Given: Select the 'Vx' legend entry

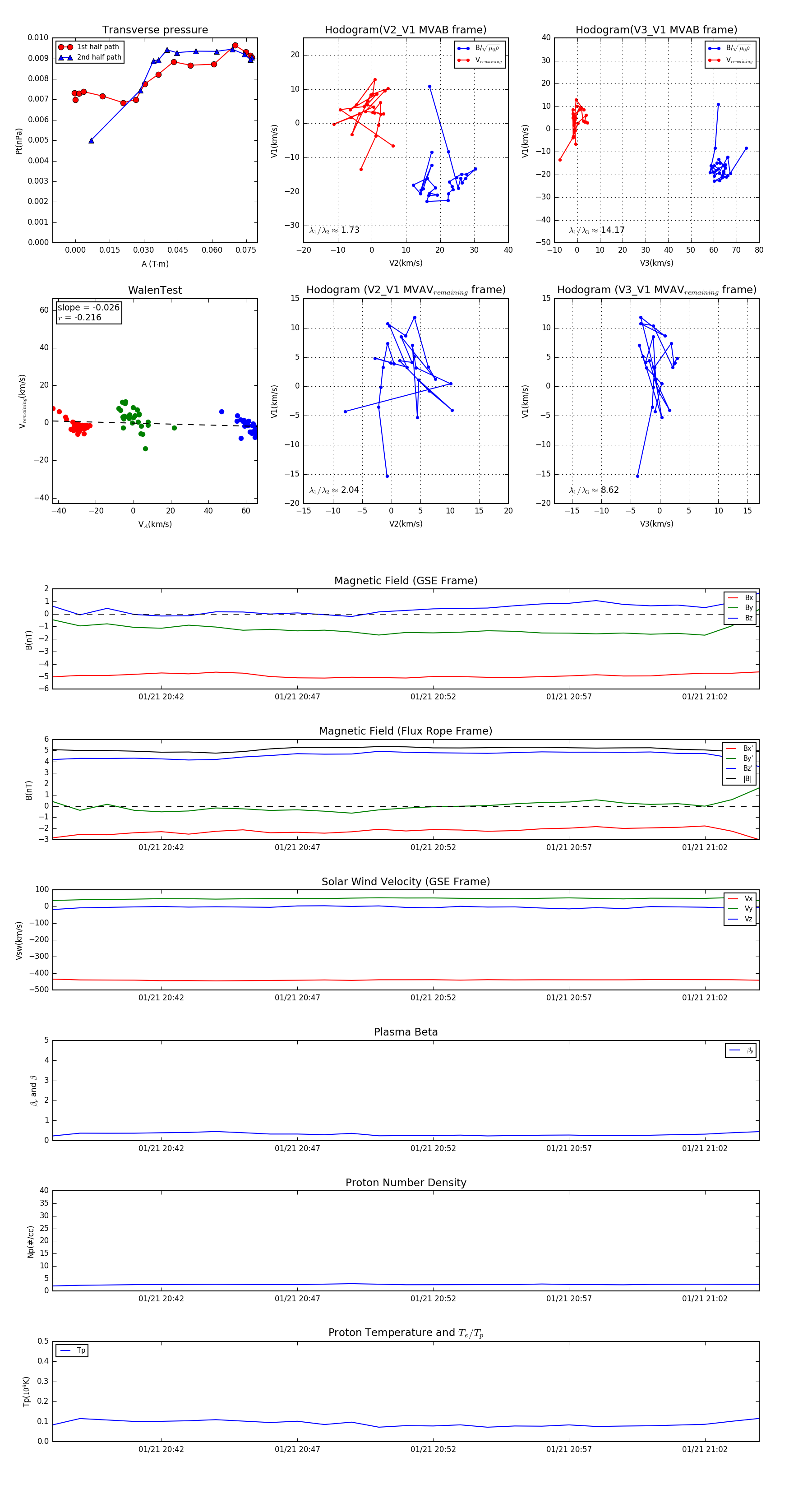Looking at the screenshot, I should 740,898.
